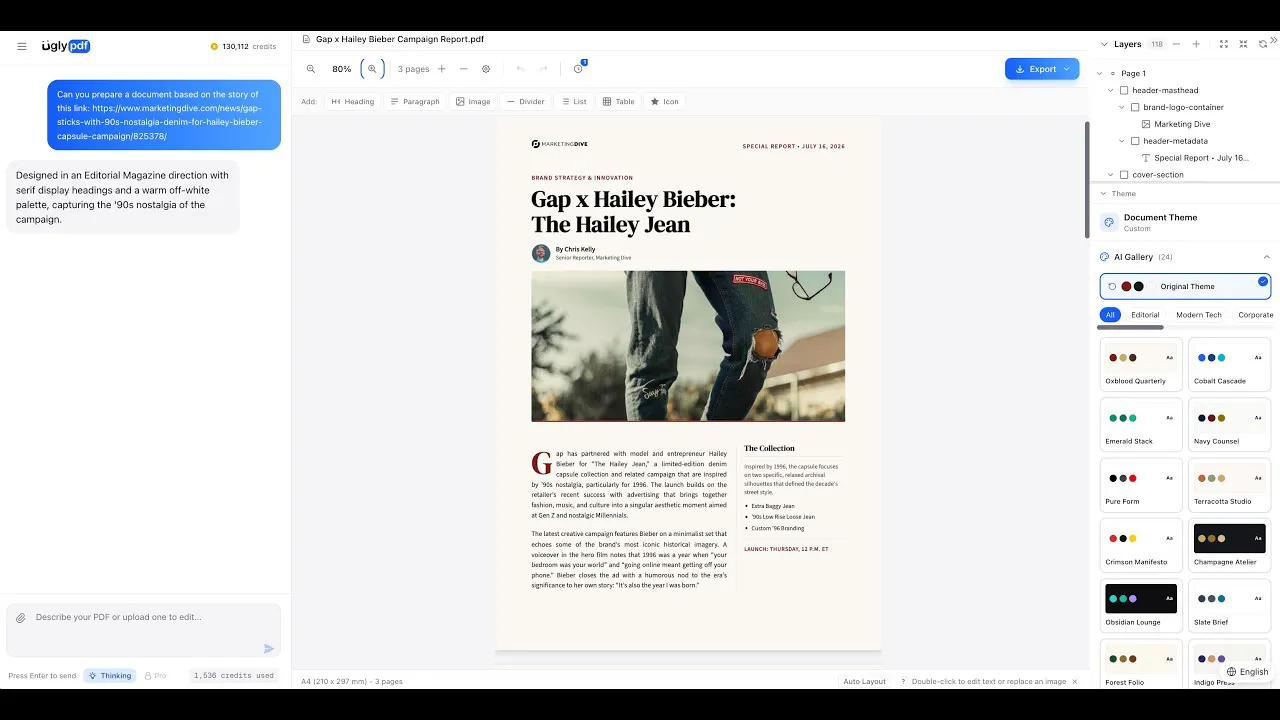Screen dimensions: 1280x720
Task: Add a List element
Action: point(574,101)
